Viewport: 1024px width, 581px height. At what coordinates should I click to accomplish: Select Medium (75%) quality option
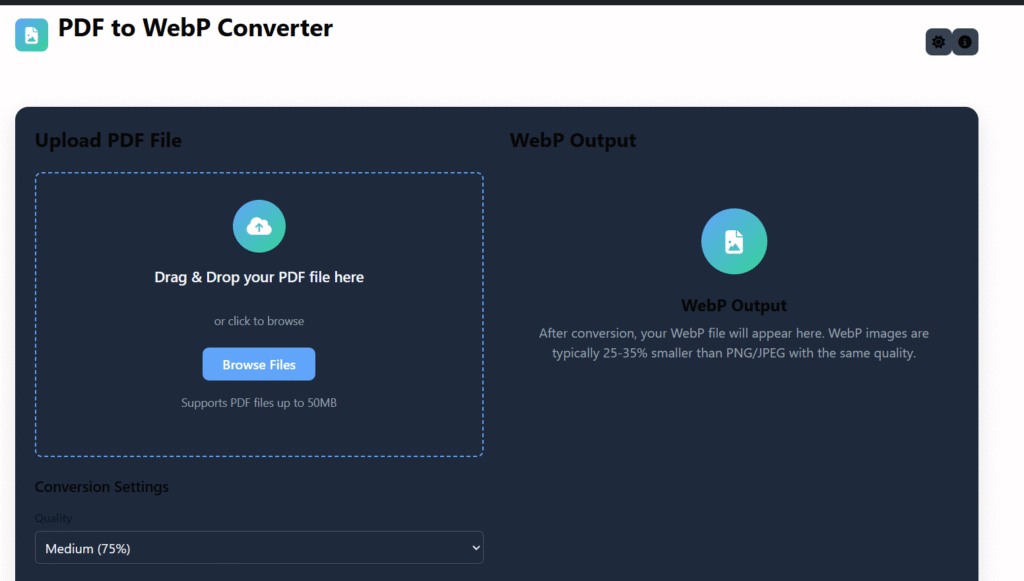[259, 548]
